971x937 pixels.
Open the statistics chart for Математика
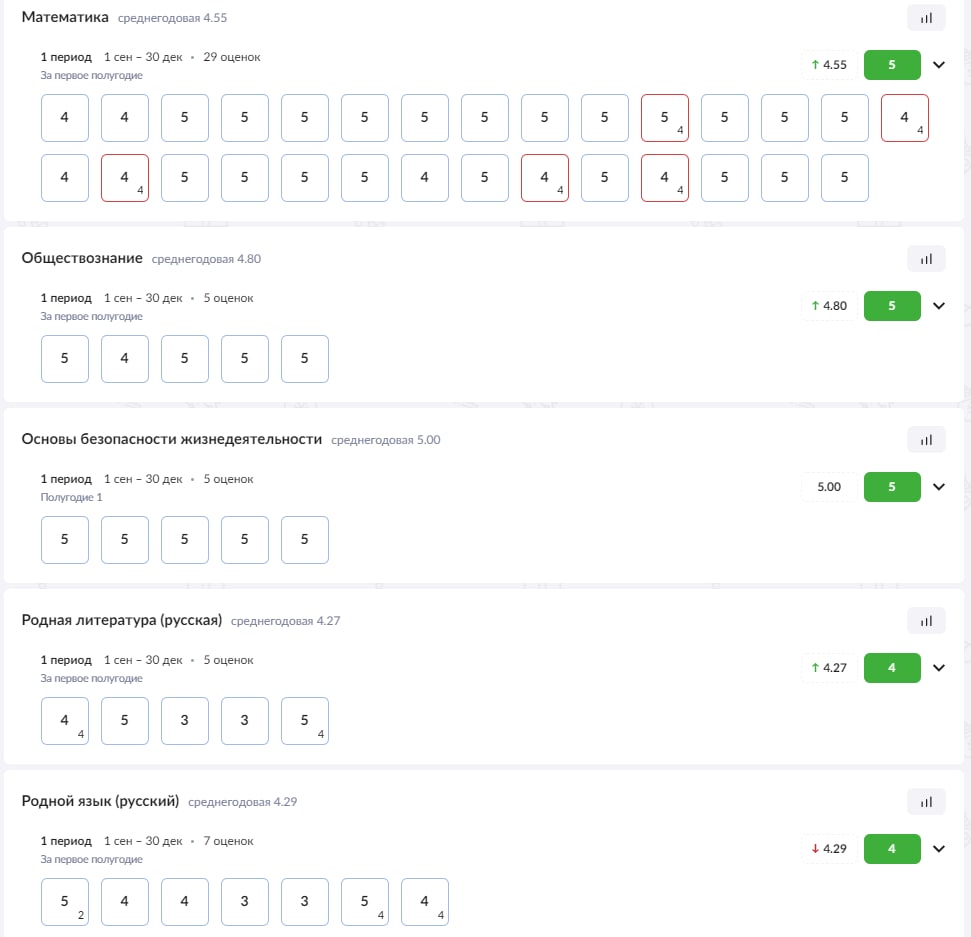(926, 17)
